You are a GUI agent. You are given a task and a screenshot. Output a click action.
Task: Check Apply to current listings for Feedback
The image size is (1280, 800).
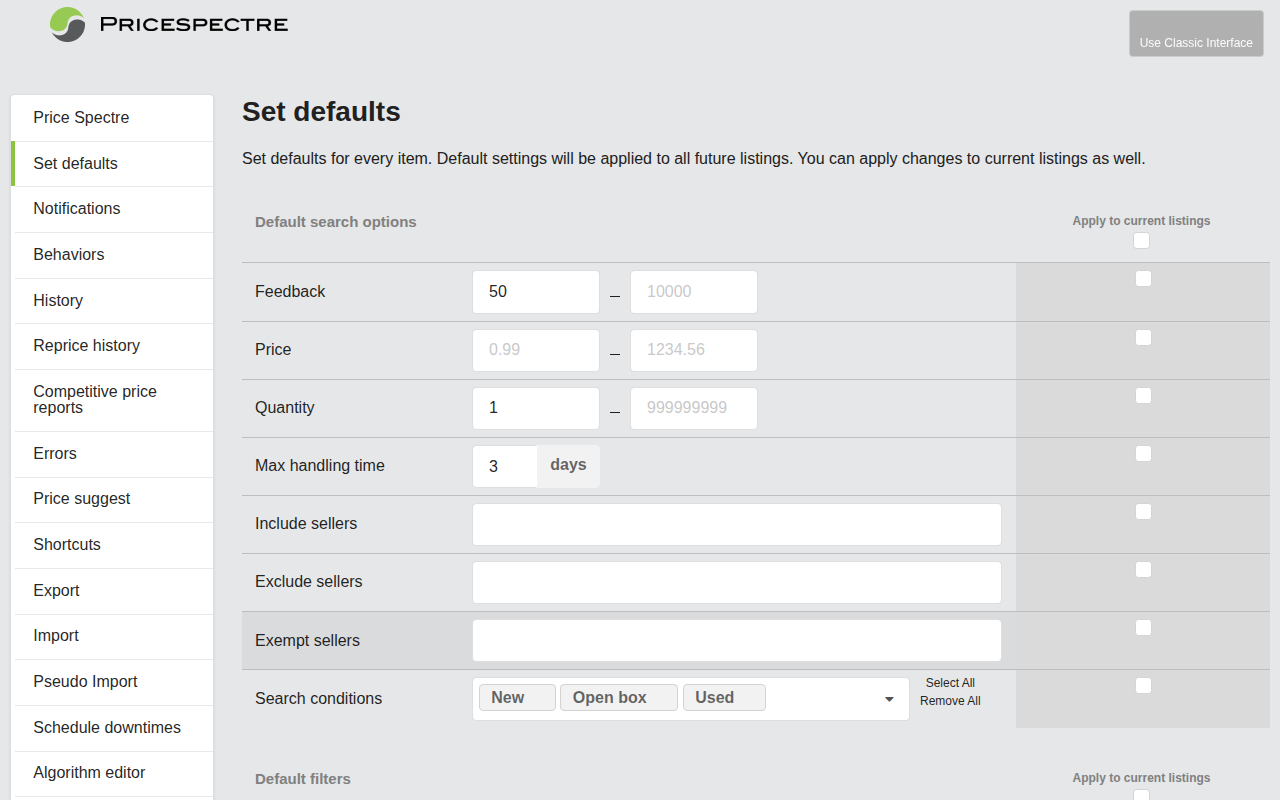pyautogui.click(x=1143, y=278)
